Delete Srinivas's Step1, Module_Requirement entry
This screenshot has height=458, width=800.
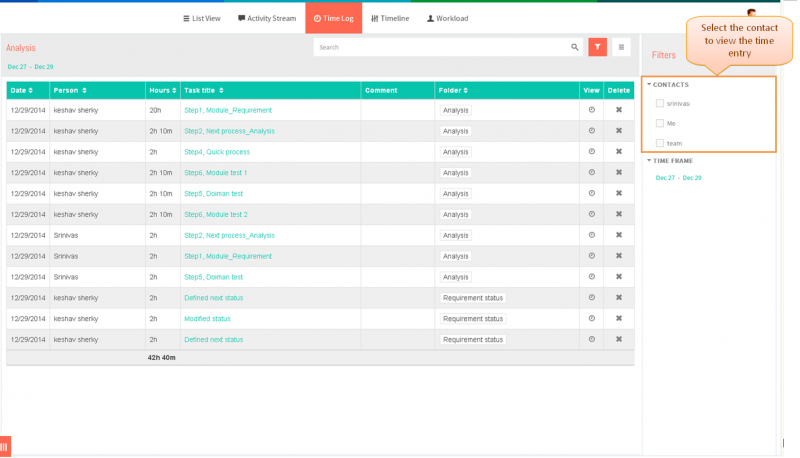click(x=619, y=256)
